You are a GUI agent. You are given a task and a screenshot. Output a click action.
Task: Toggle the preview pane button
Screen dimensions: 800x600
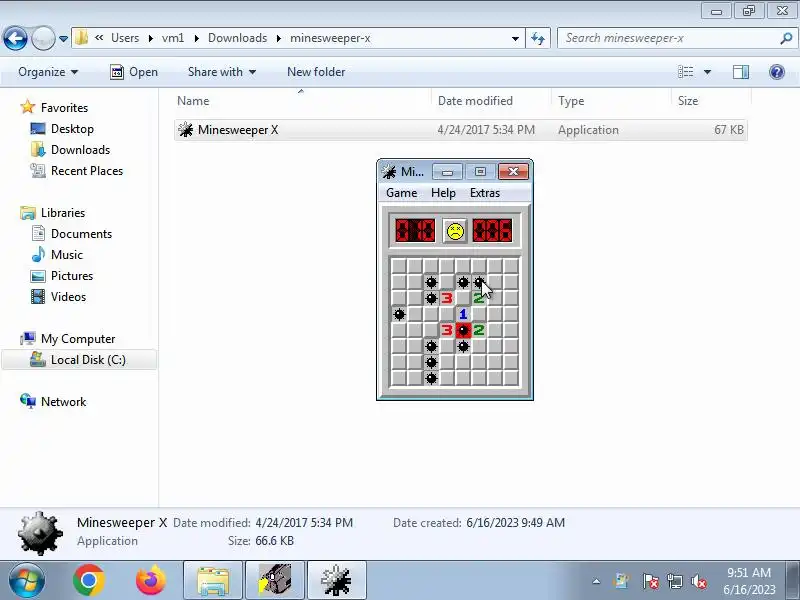pos(741,72)
